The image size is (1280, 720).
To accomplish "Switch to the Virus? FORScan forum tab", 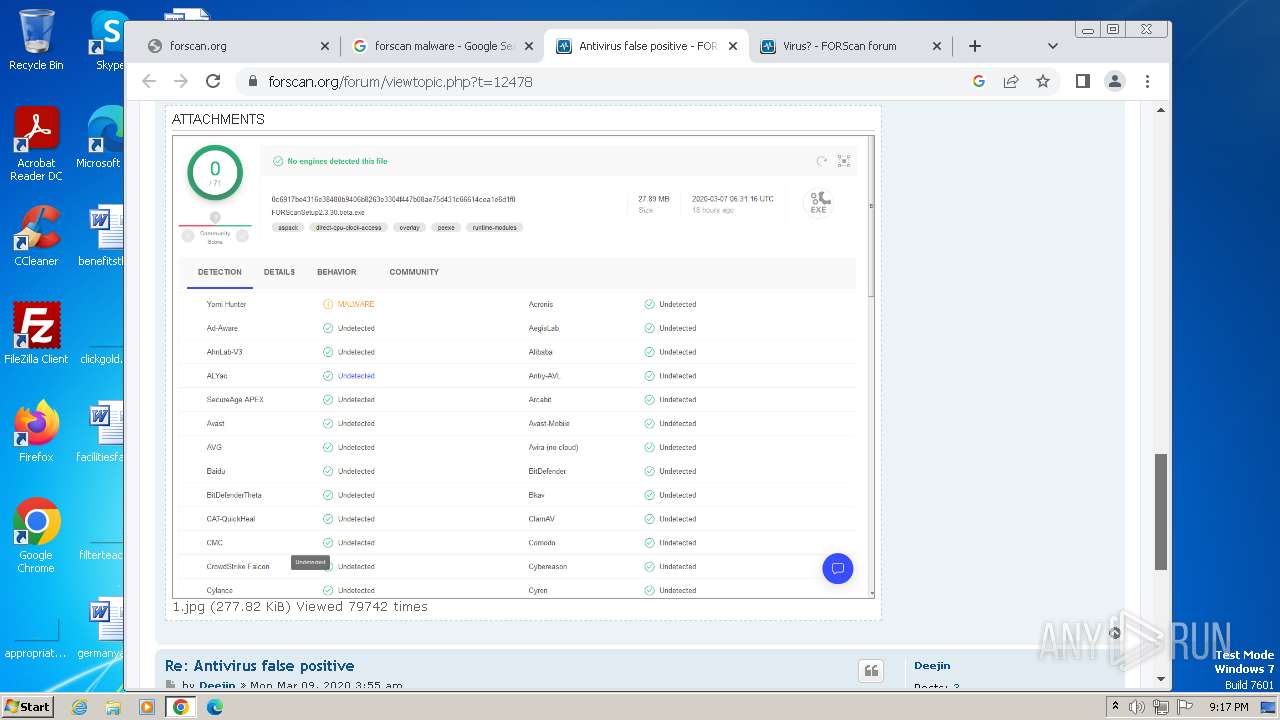I will (852, 46).
